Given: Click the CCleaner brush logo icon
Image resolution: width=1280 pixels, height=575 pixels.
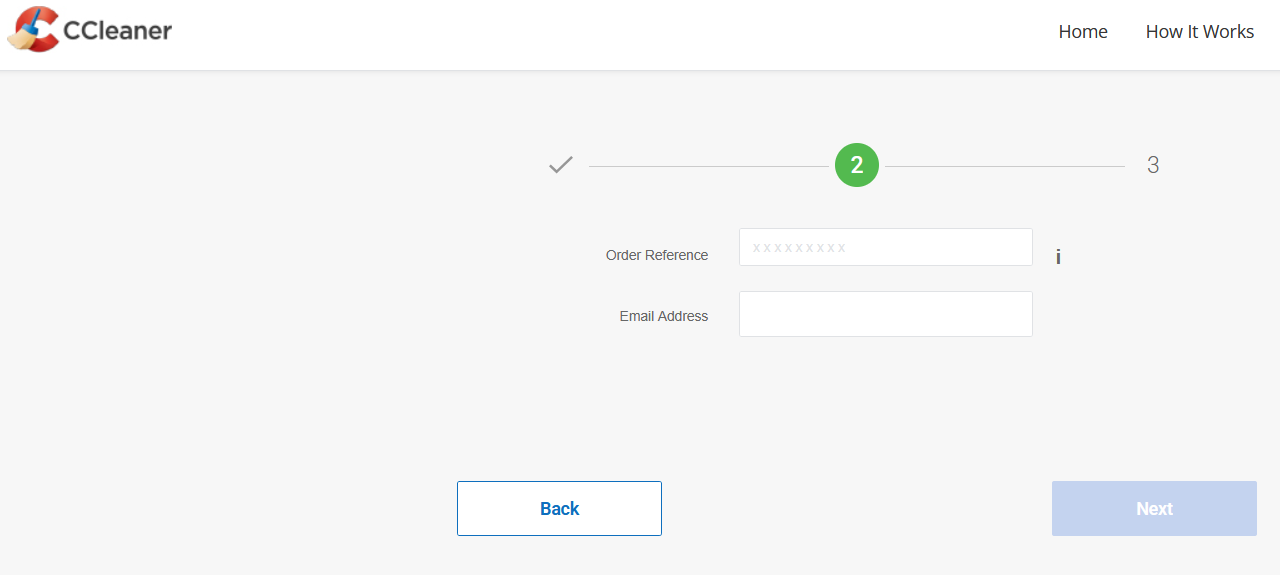Looking at the screenshot, I should coord(33,29).
